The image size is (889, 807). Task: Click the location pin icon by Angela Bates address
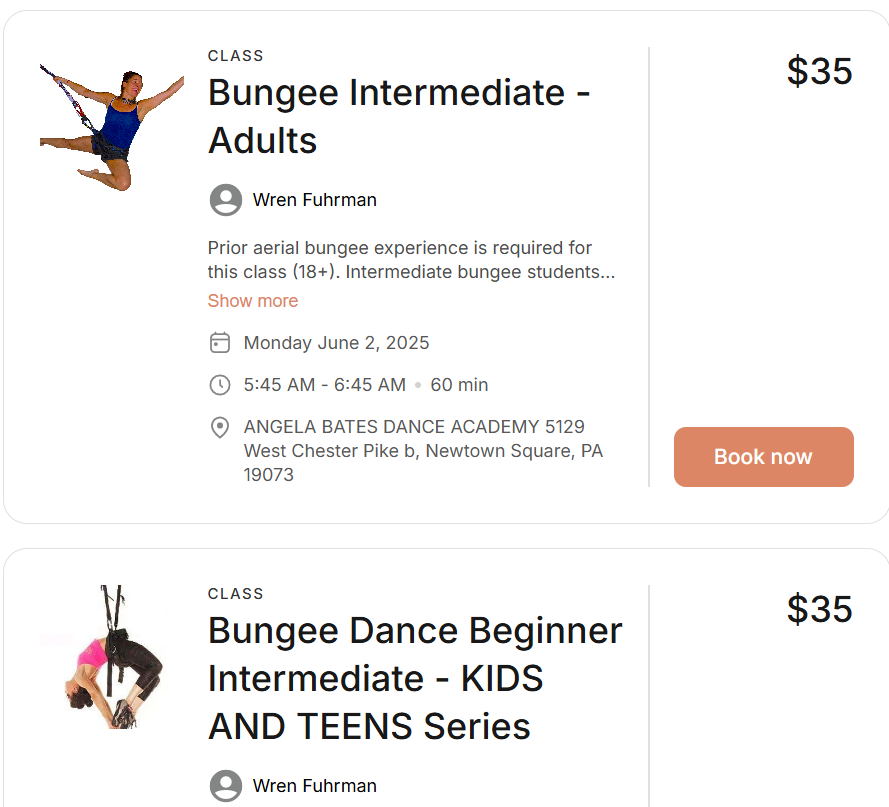(x=220, y=428)
